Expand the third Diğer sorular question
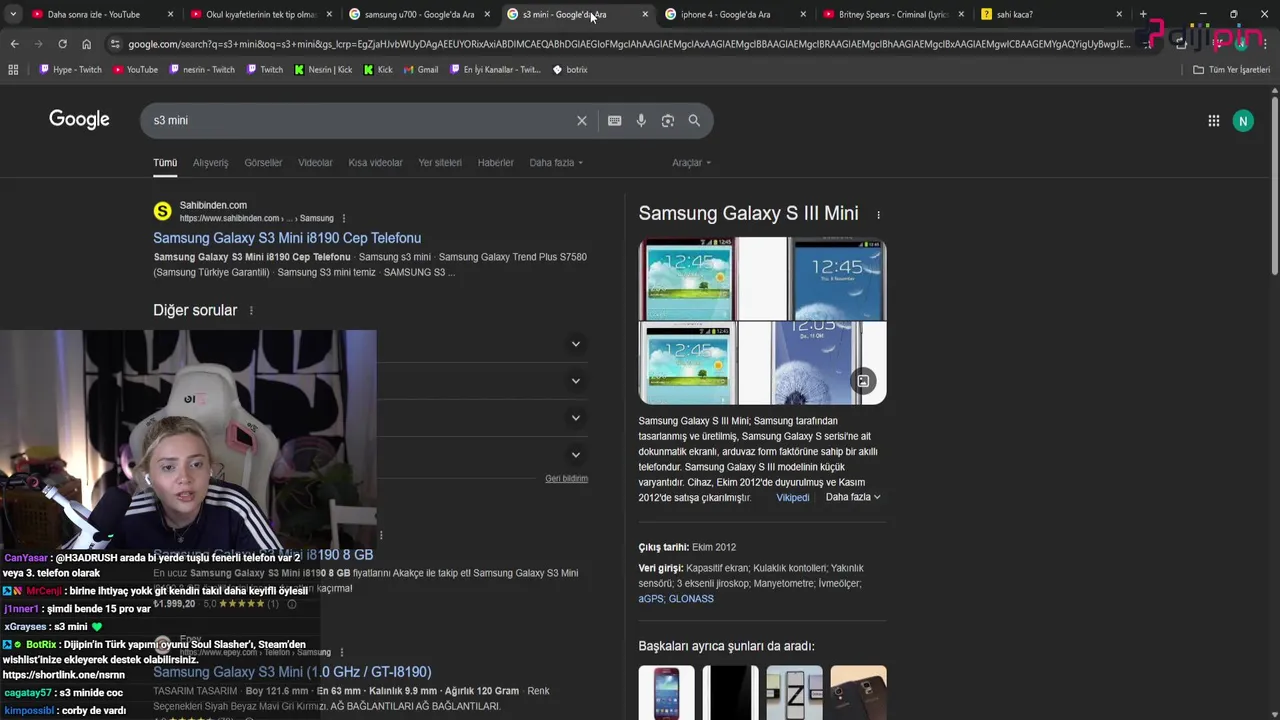Viewport: 1280px width, 720px height. pos(575,418)
